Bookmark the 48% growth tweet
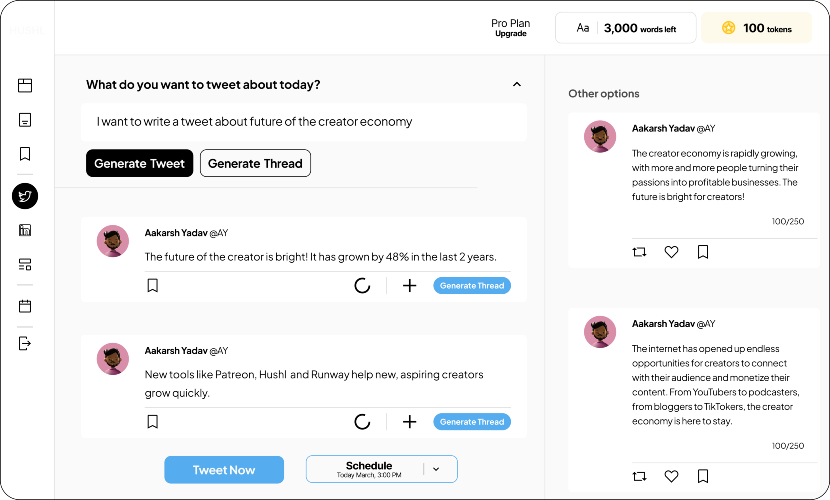830x500 pixels. coord(152,286)
